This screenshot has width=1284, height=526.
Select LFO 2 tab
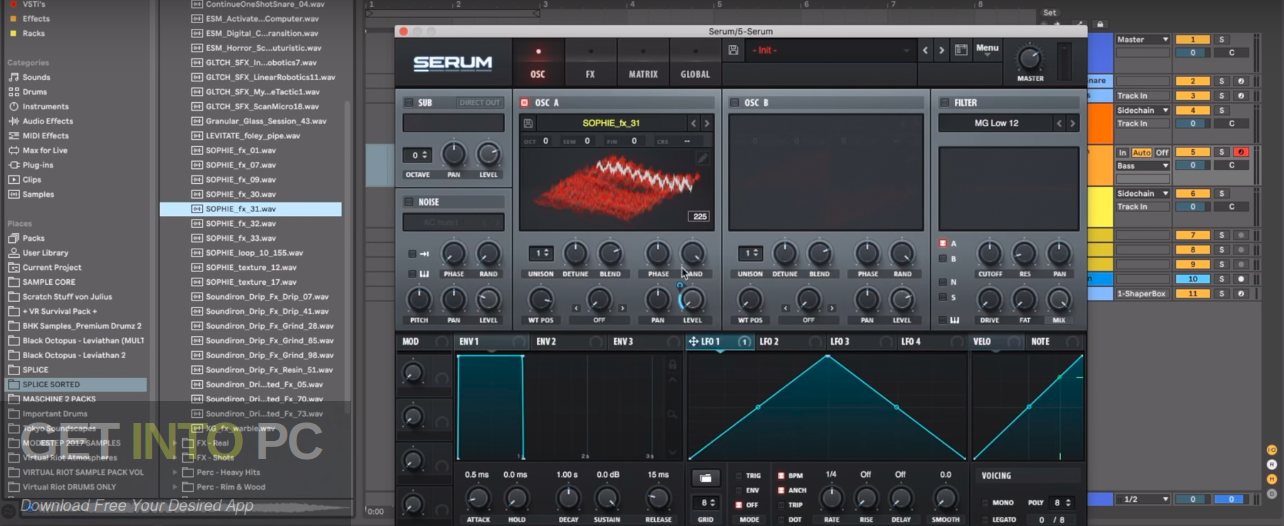tap(769, 342)
